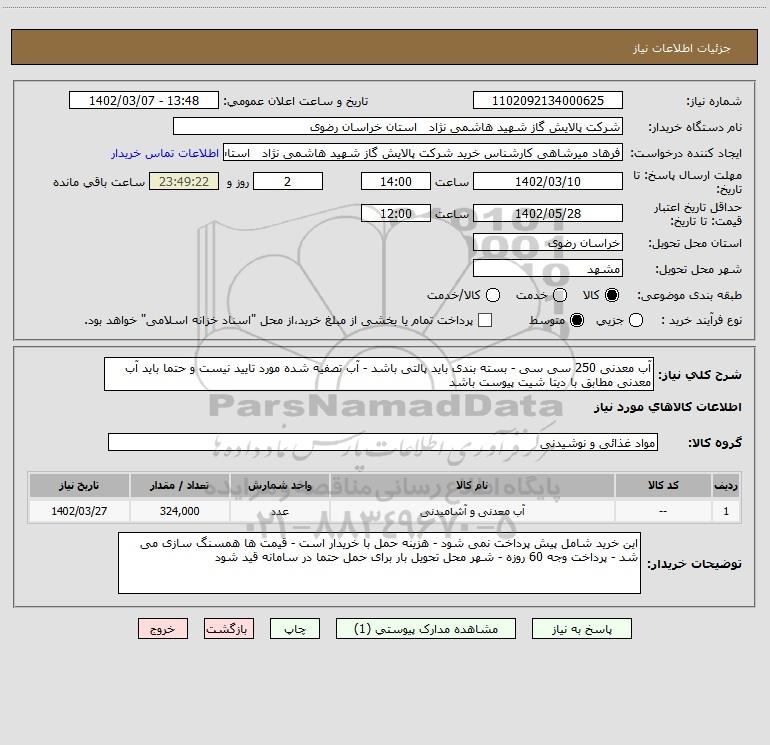Tick the Islamic treasury payment checkbox

click(x=485, y=320)
